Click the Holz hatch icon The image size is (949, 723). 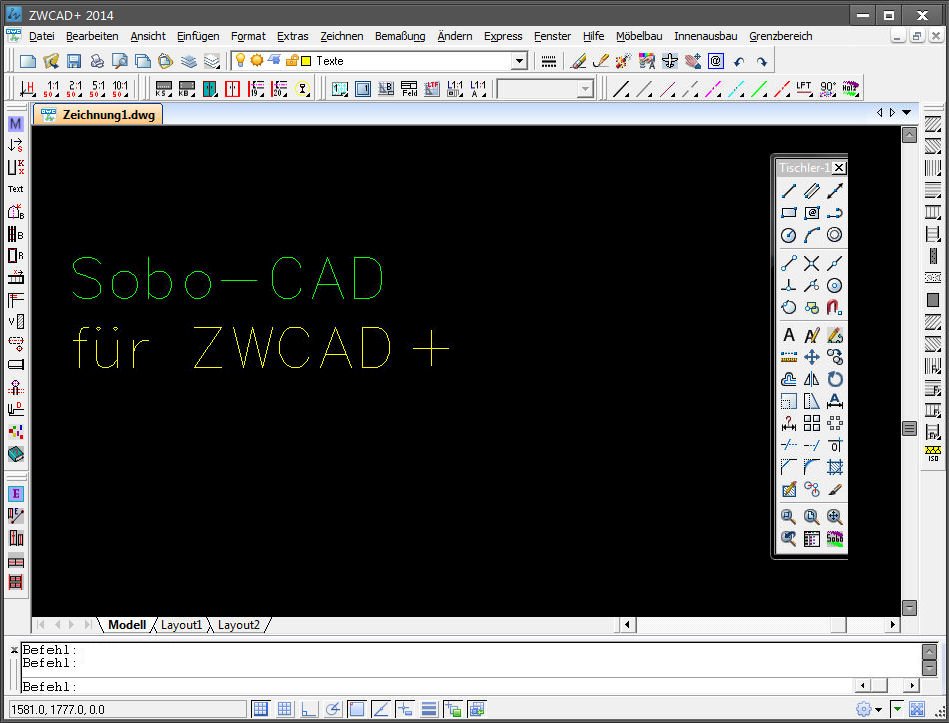click(x=850, y=89)
